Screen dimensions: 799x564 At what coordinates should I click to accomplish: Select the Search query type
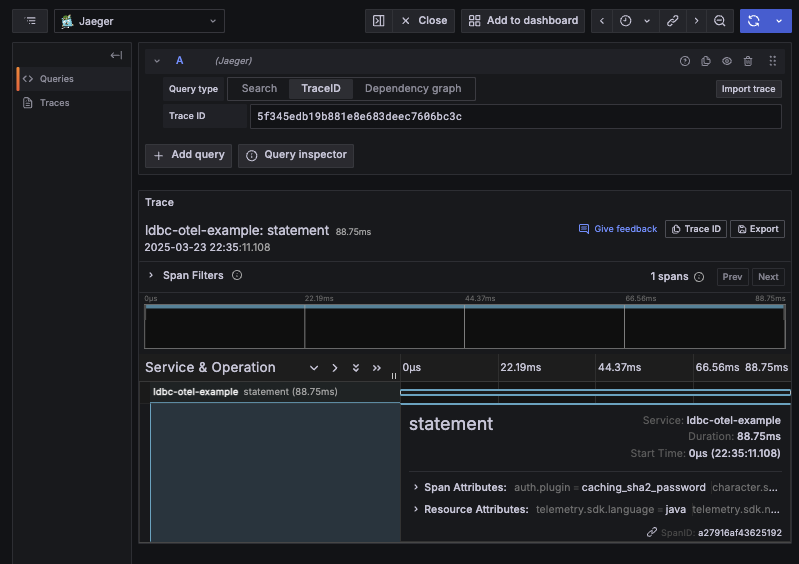tap(259, 89)
